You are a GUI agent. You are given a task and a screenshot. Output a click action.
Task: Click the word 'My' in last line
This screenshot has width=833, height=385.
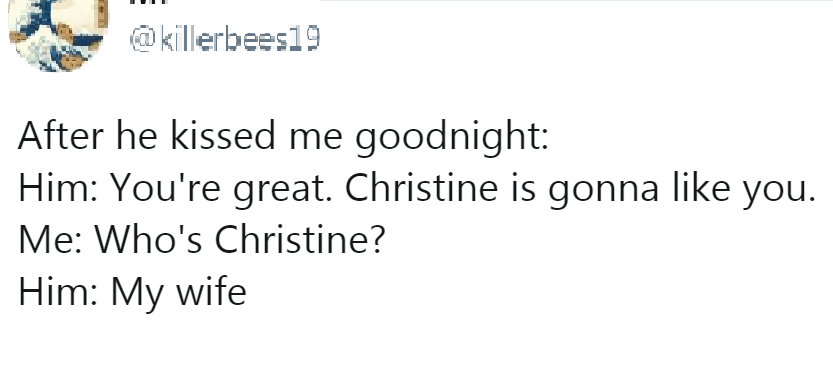pyautogui.click(x=137, y=294)
